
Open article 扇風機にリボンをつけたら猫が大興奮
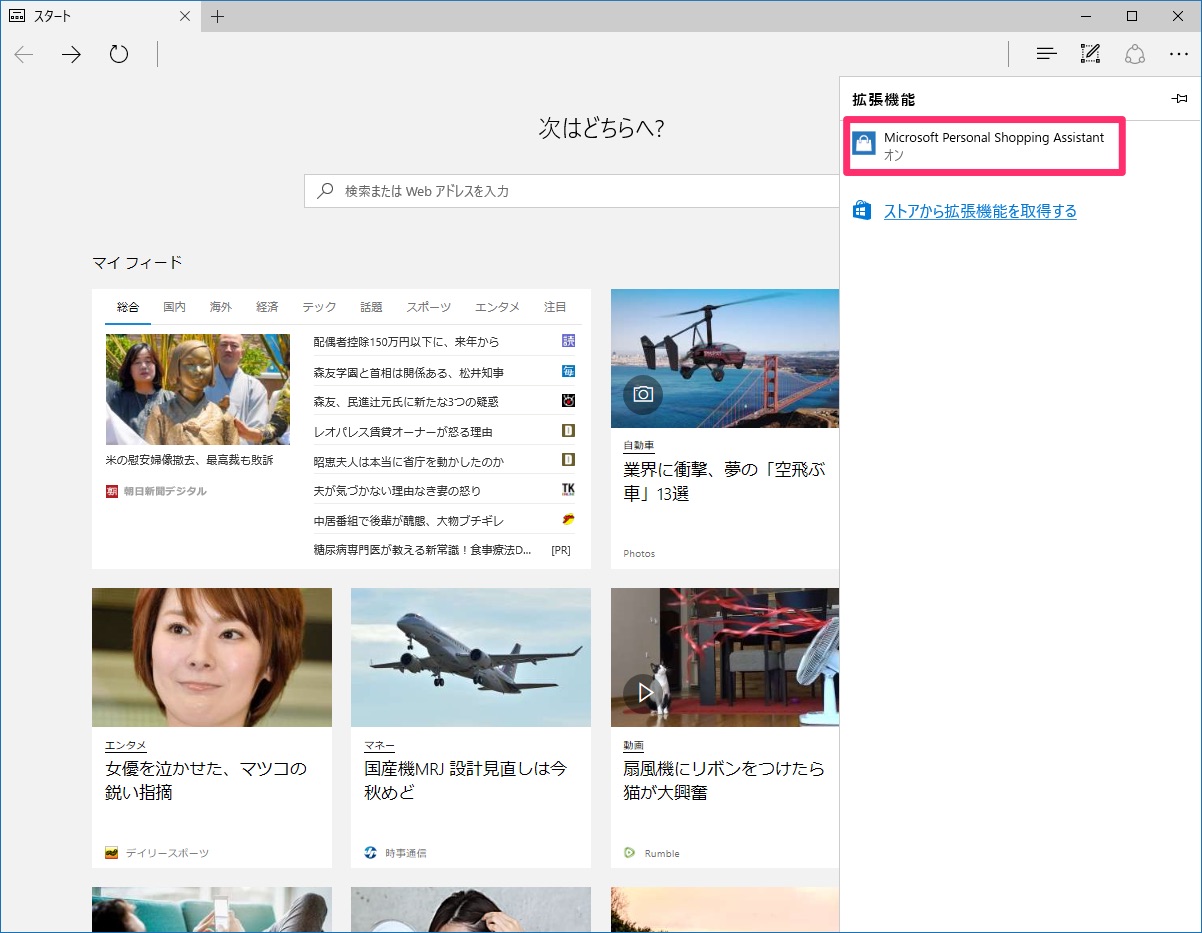coord(724,780)
